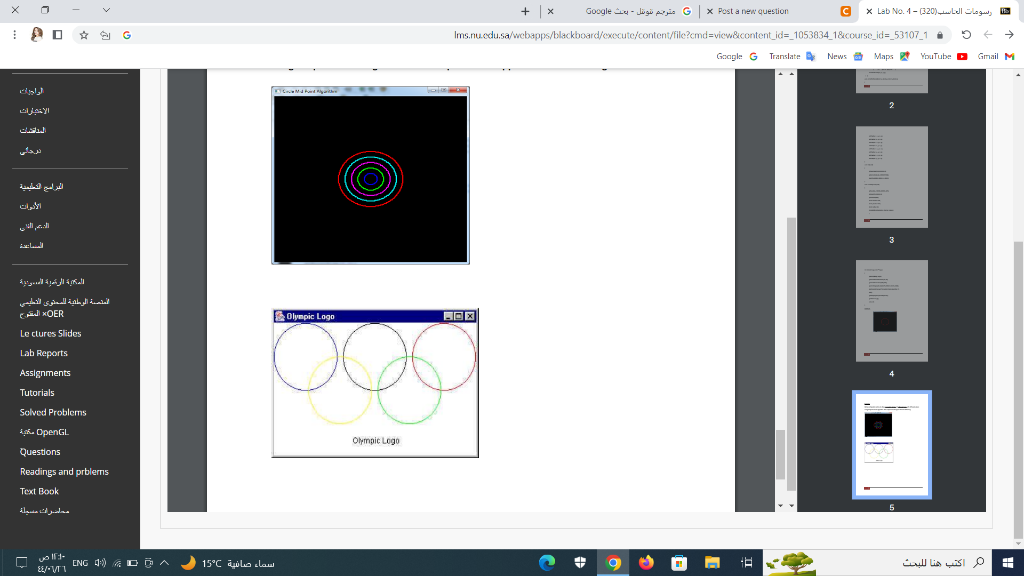
Task: Expand hidden icons in the system tray
Action: point(164,563)
